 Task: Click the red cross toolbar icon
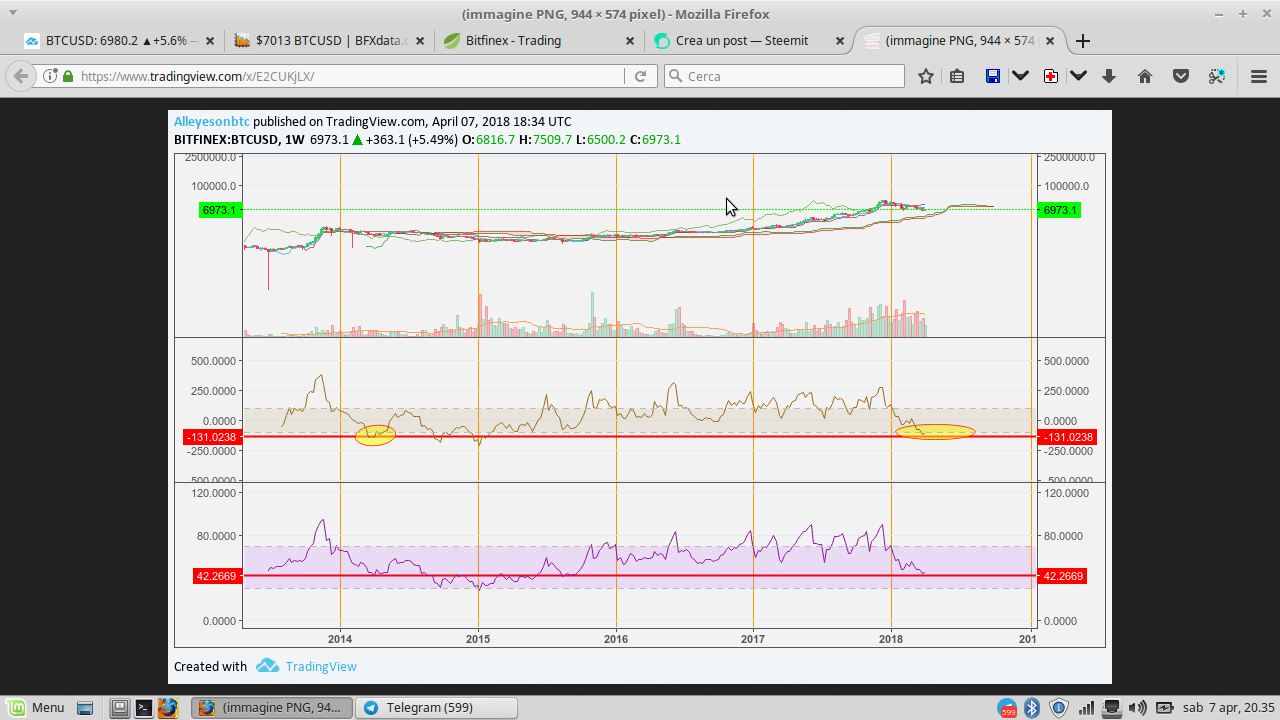1051,76
